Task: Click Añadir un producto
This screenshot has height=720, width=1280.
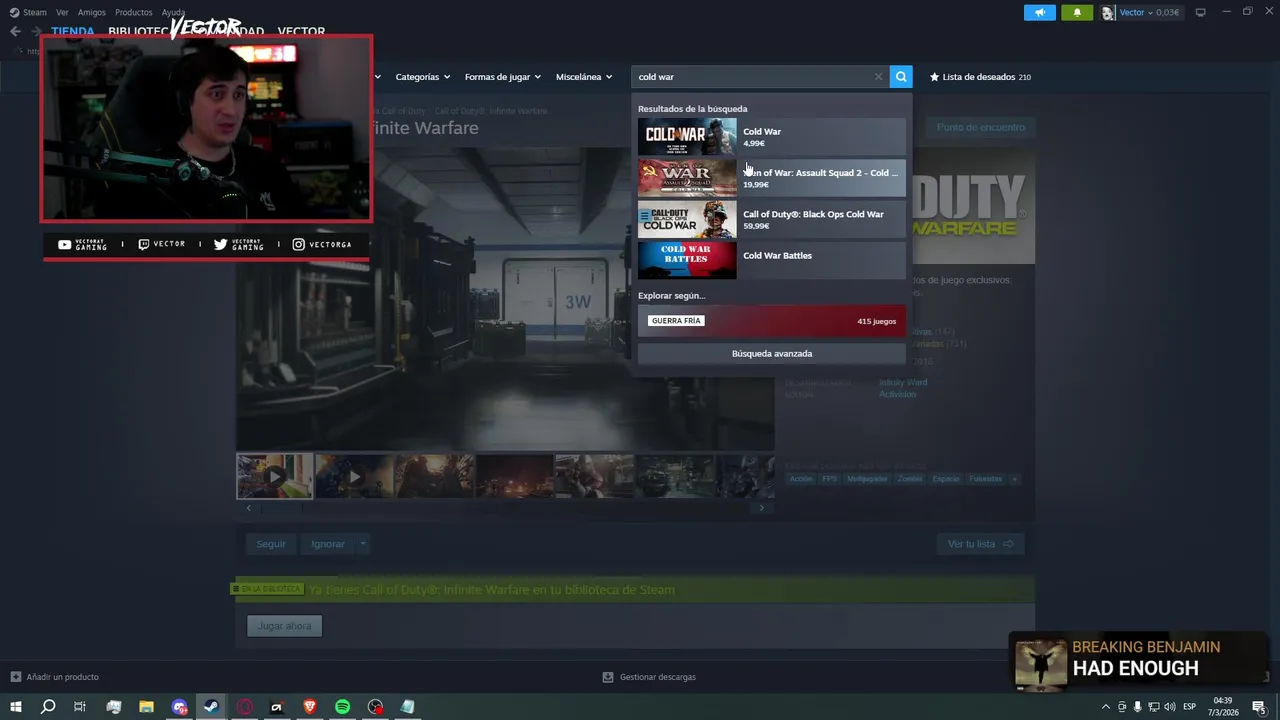Action: coord(55,677)
